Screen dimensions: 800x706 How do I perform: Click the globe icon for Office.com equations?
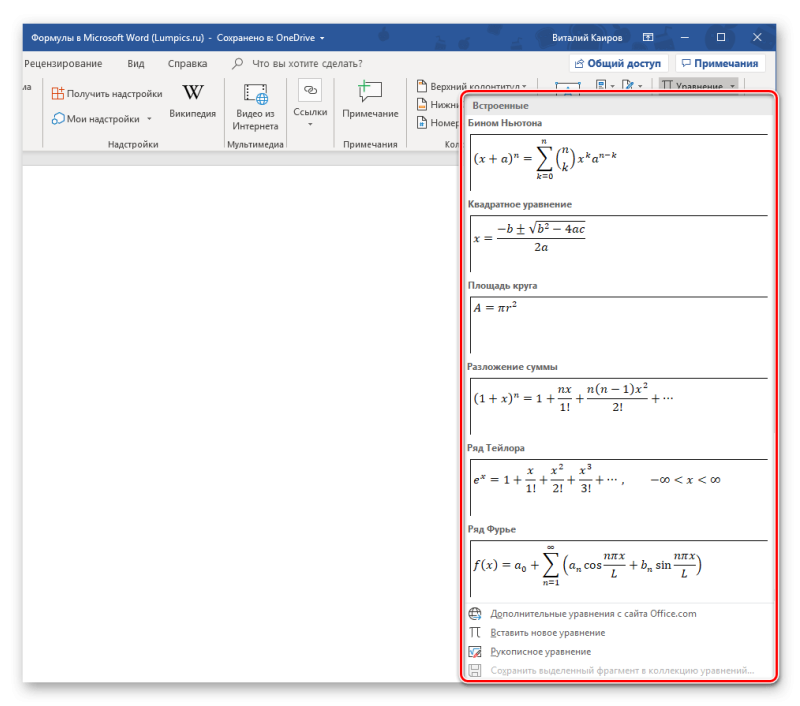(x=475, y=614)
